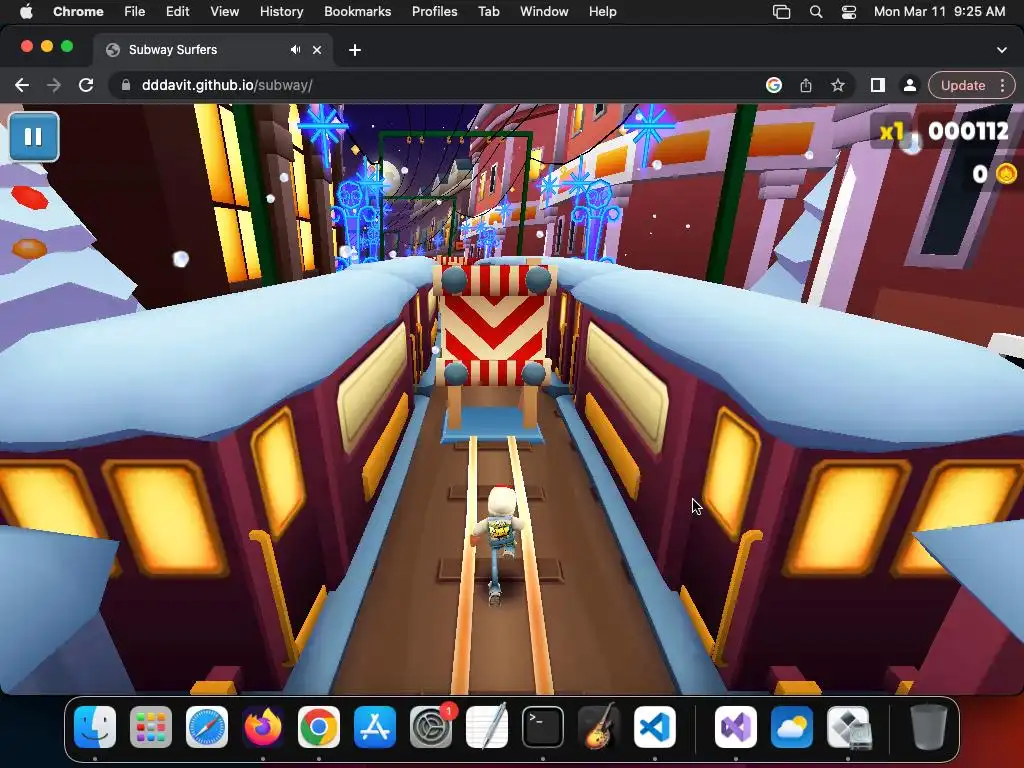Open the Chrome profile menu

(x=909, y=85)
